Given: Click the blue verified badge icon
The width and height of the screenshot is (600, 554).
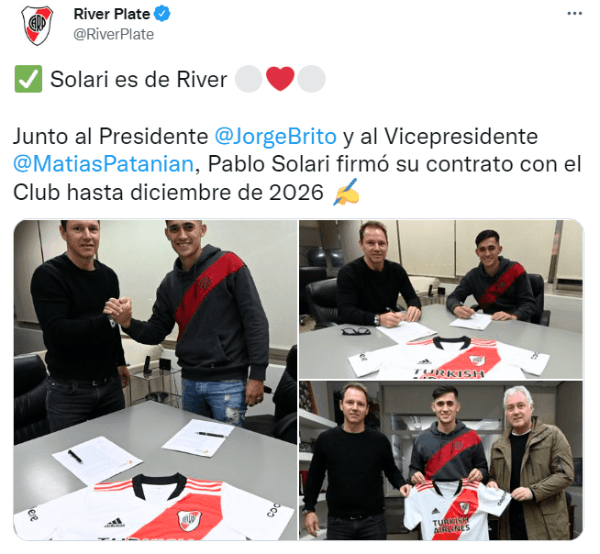Looking at the screenshot, I should [x=162, y=14].
